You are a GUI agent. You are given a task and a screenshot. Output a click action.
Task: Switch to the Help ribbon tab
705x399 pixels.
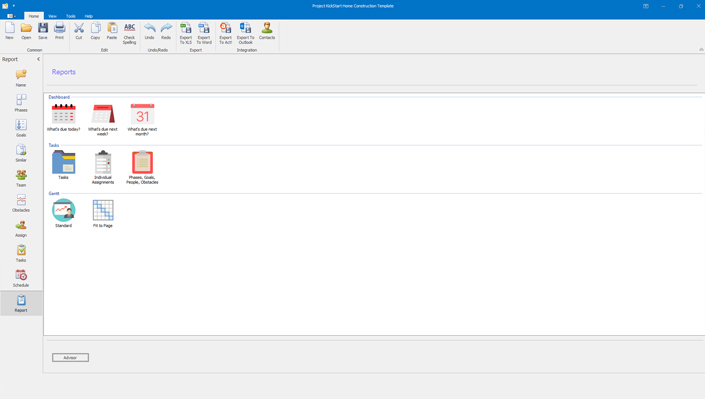pyautogui.click(x=89, y=16)
